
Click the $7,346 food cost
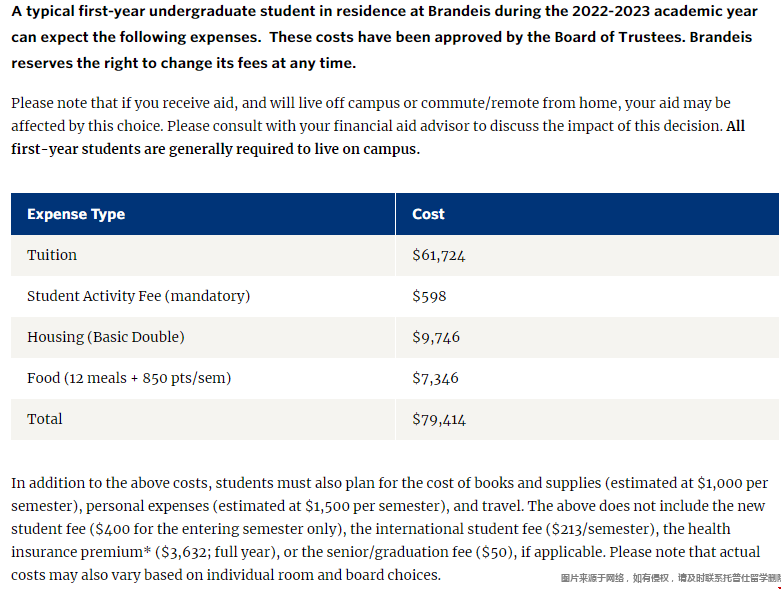(436, 378)
